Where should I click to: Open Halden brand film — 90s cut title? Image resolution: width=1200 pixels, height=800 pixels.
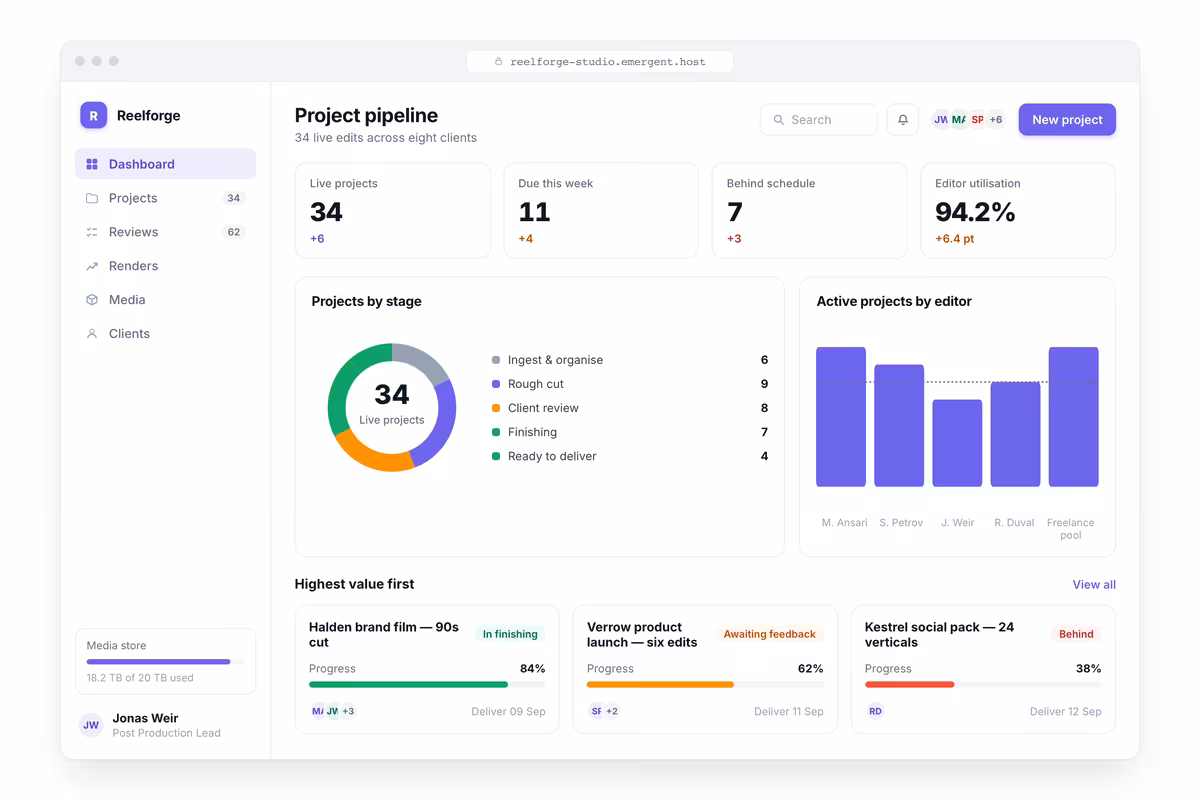coord(384,635)
